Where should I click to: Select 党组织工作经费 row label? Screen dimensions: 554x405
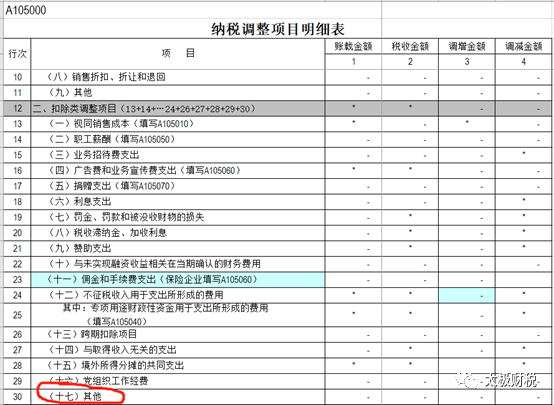[178, 381]
